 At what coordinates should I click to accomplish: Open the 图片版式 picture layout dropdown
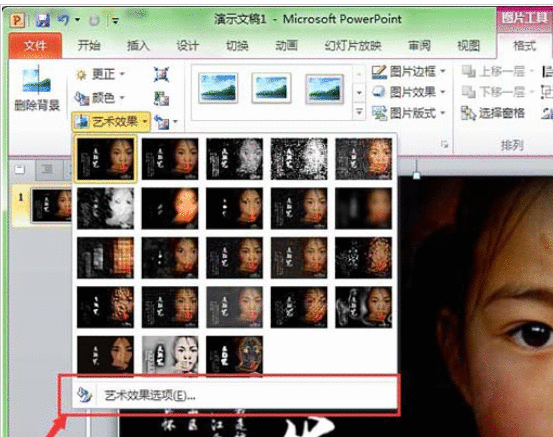(x=408, y=113)
